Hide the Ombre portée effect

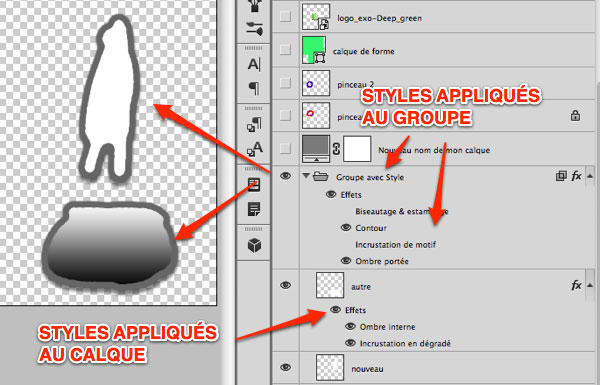coord(346,261)
